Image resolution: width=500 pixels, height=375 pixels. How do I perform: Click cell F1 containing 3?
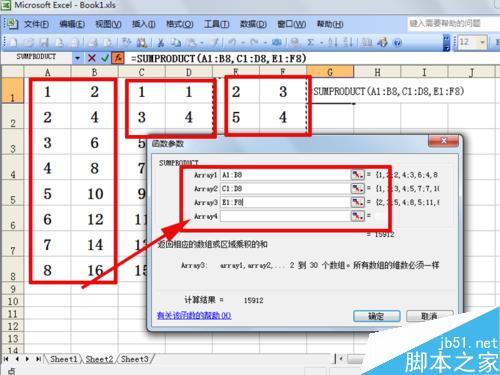283,92
